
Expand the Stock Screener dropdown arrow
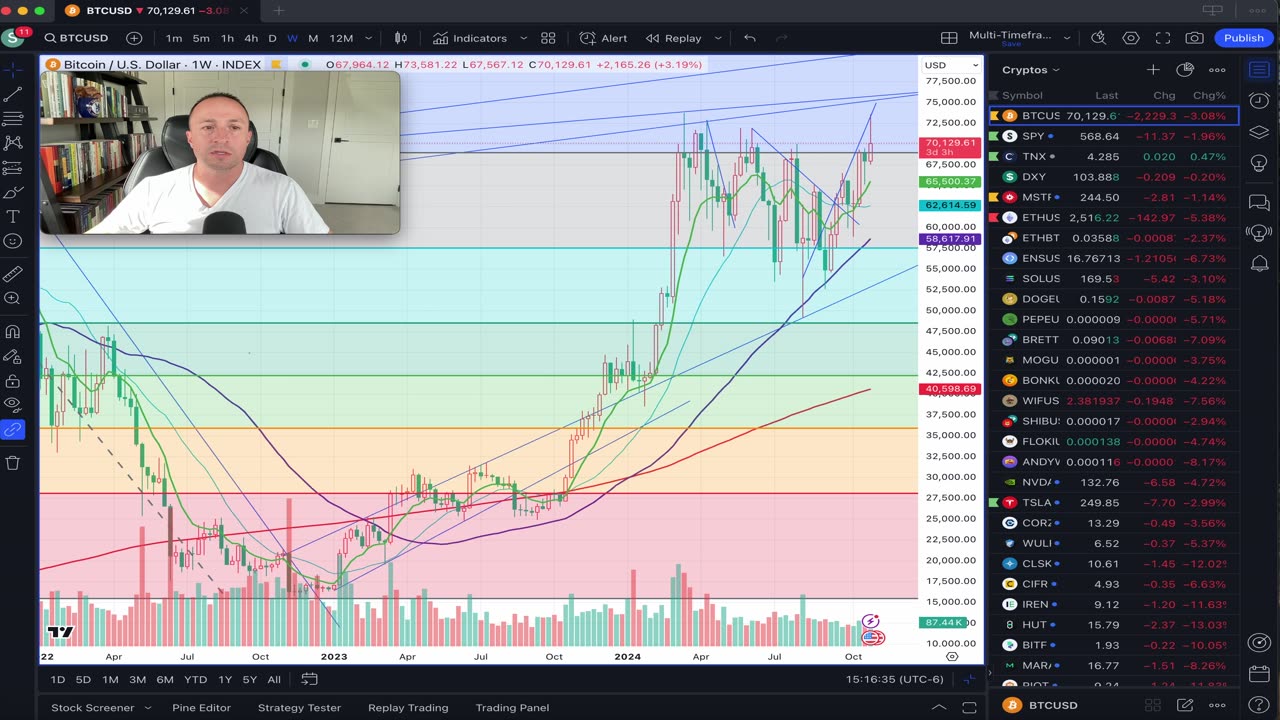point(148,708)
